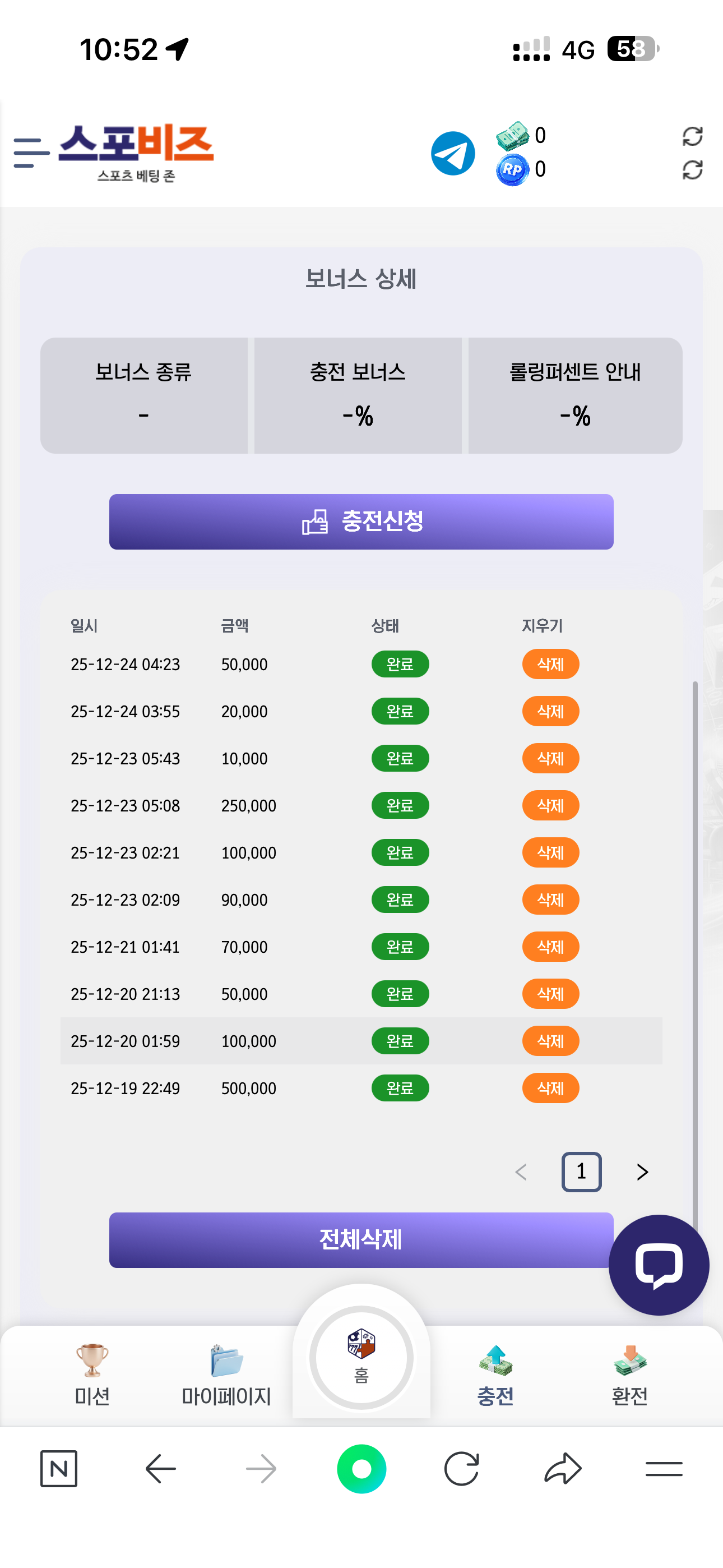The image size is (723, 1568).
Task: Delete the 25-12-24 04:23 record
Action: pos(550,664)
